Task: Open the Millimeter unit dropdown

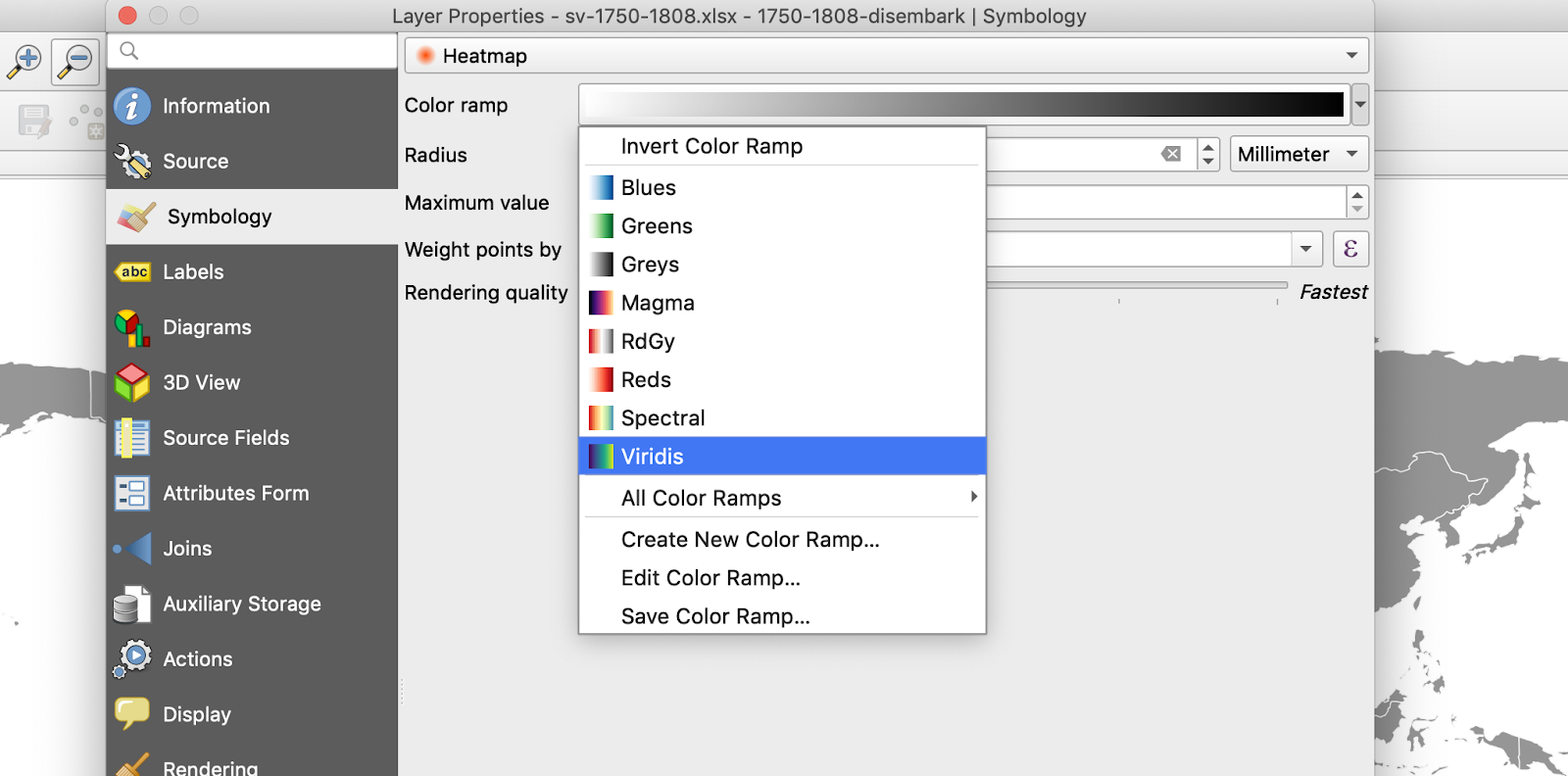Action: 1299,154
